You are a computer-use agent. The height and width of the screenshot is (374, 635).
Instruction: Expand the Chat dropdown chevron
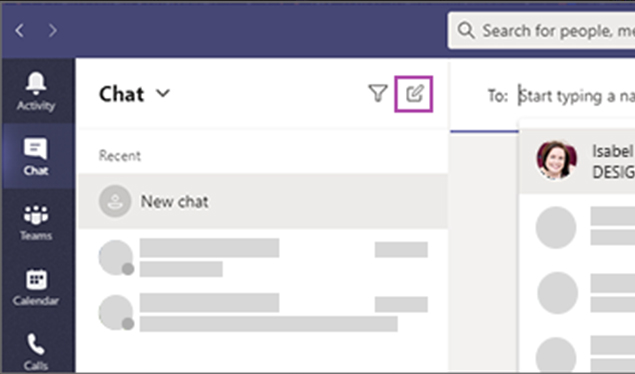click(x=163, y=94)
